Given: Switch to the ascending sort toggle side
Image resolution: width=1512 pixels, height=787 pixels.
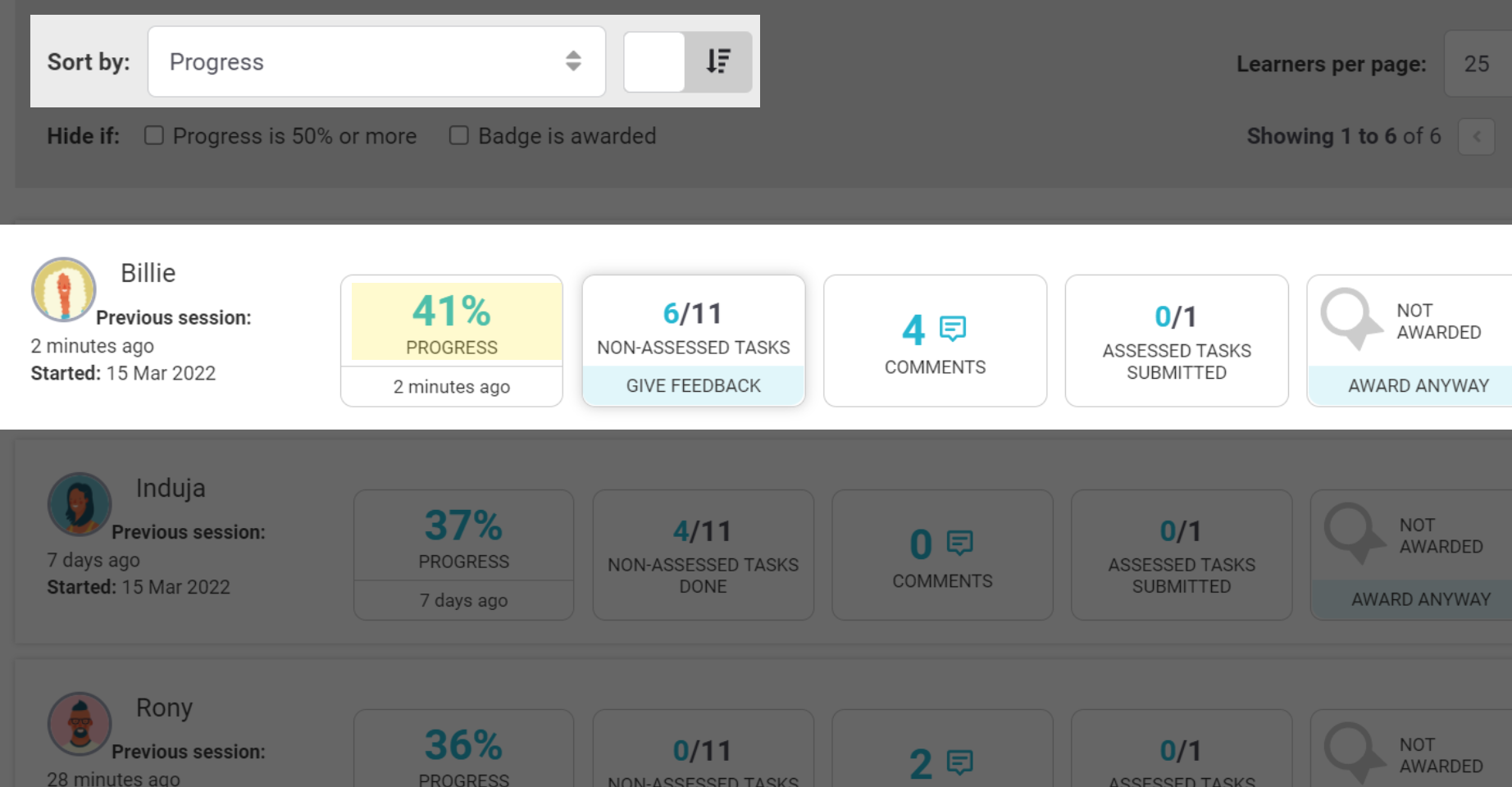Looking at the screenshot, I should [654, 61].
